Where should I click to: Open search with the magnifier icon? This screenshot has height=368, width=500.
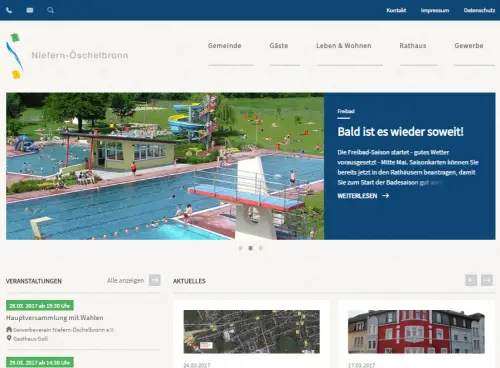(x=50, y=10)
